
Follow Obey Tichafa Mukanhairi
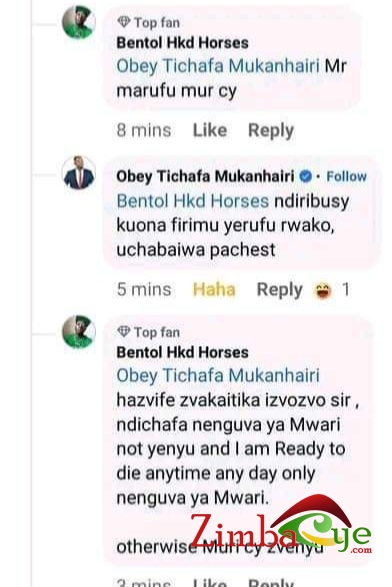[346, 176]
